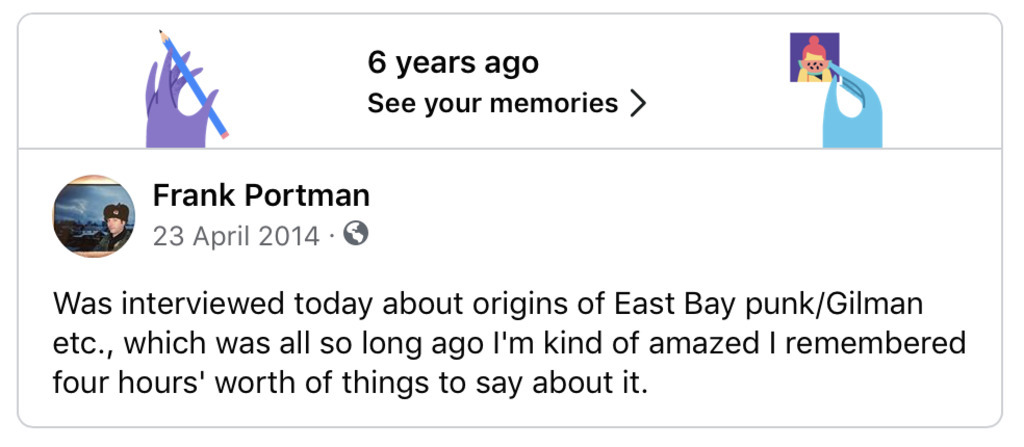Screen dimensions: 1024x447
Task: Click the post's first line starting "Was interviewed today"
Action: coord(487,303)
